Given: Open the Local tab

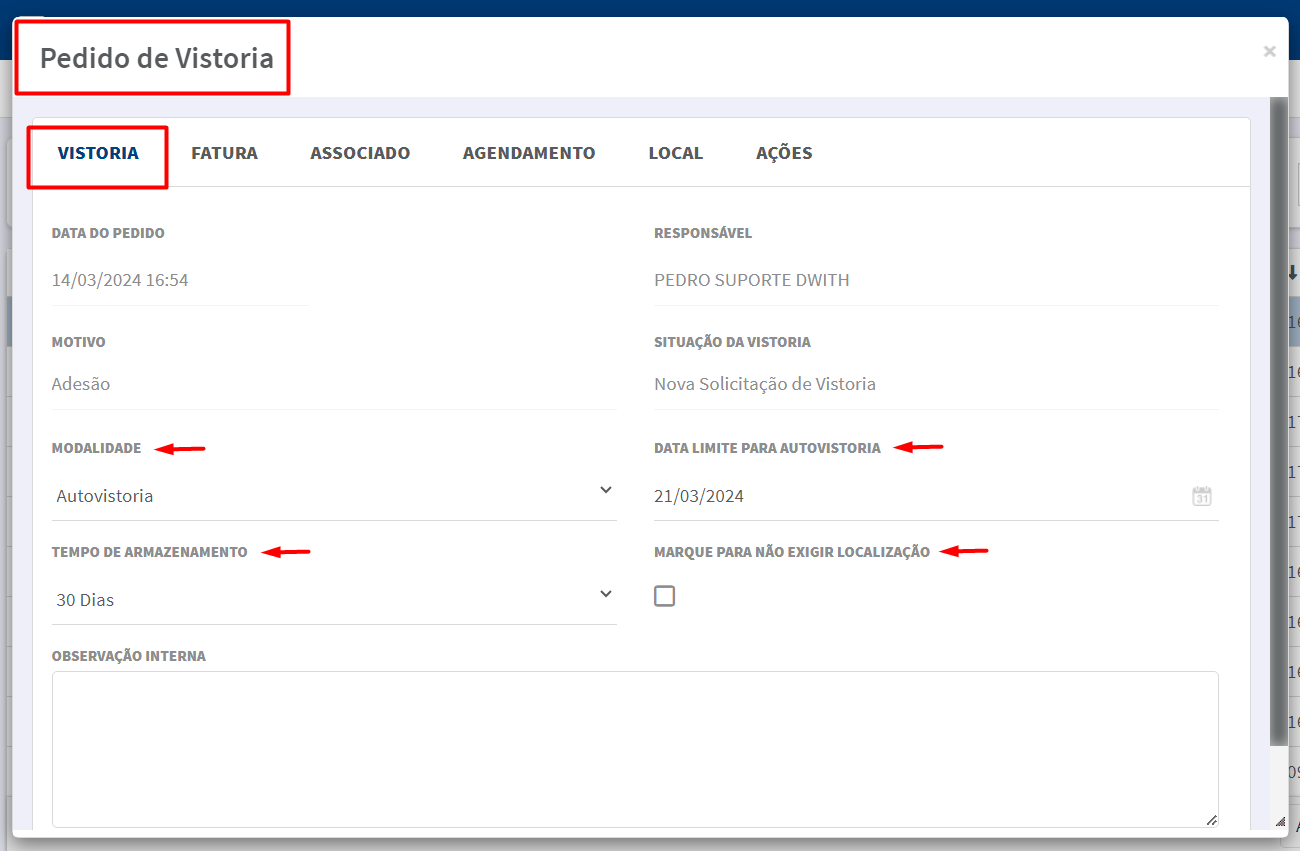Looking at the screenshot, I should [x=676, y=153].
